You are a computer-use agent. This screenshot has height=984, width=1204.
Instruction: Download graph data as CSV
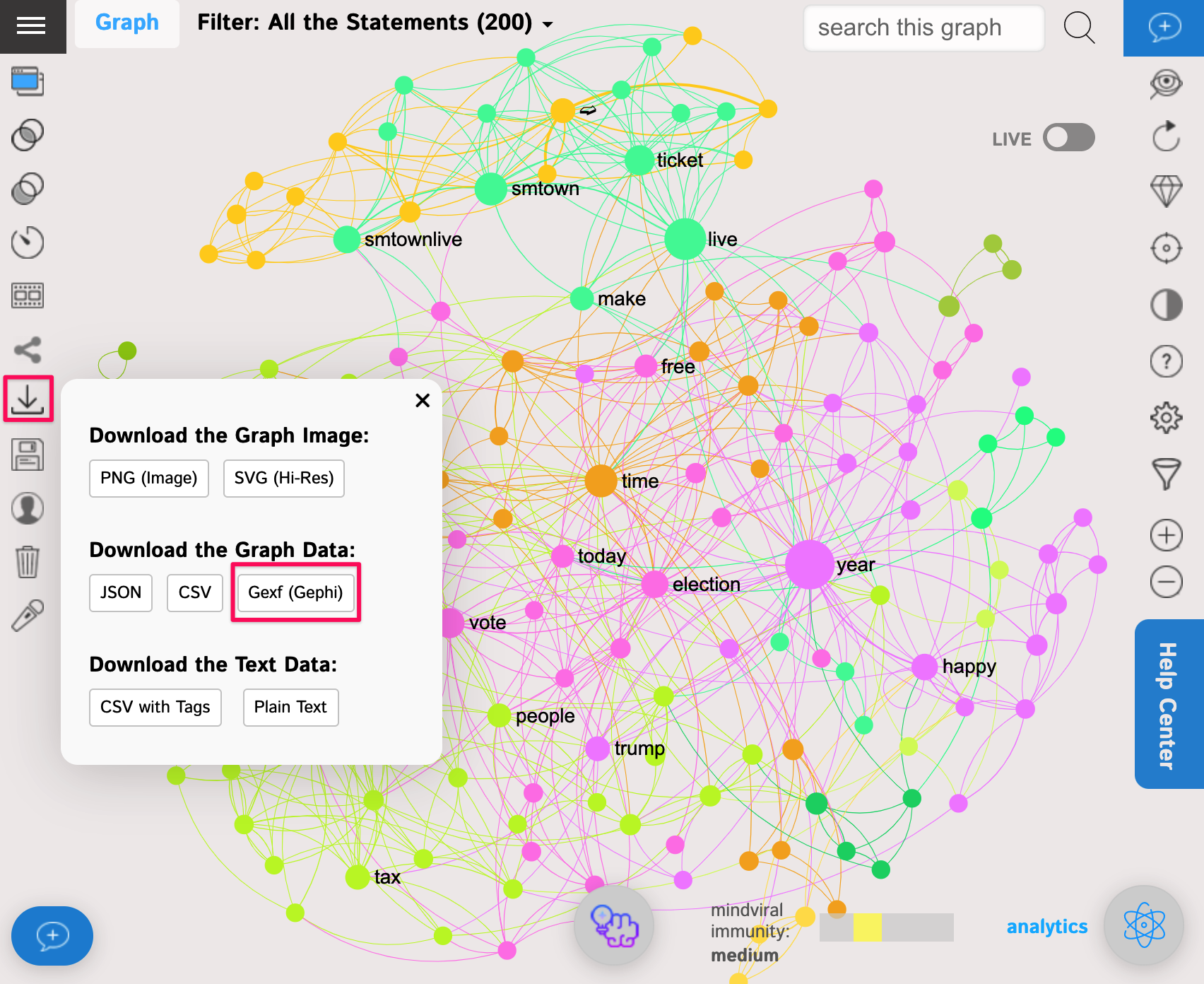pos(195,593)
